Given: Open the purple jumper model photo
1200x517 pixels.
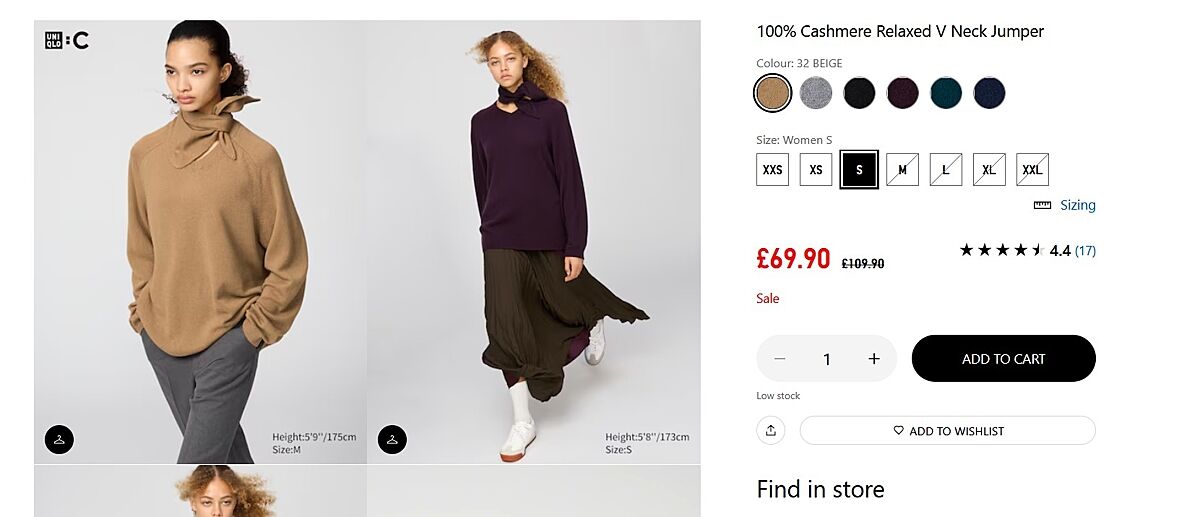Looking at the screenshot, I should (533, 240).
